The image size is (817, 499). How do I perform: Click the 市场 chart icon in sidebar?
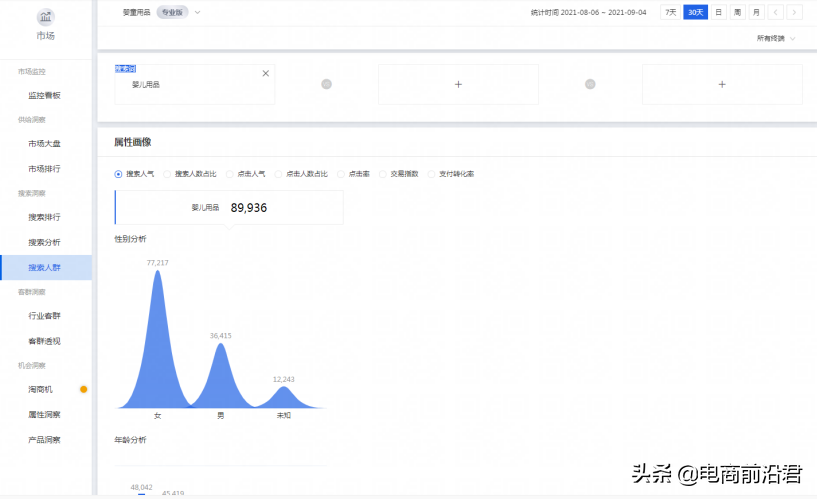click(46, 17)
